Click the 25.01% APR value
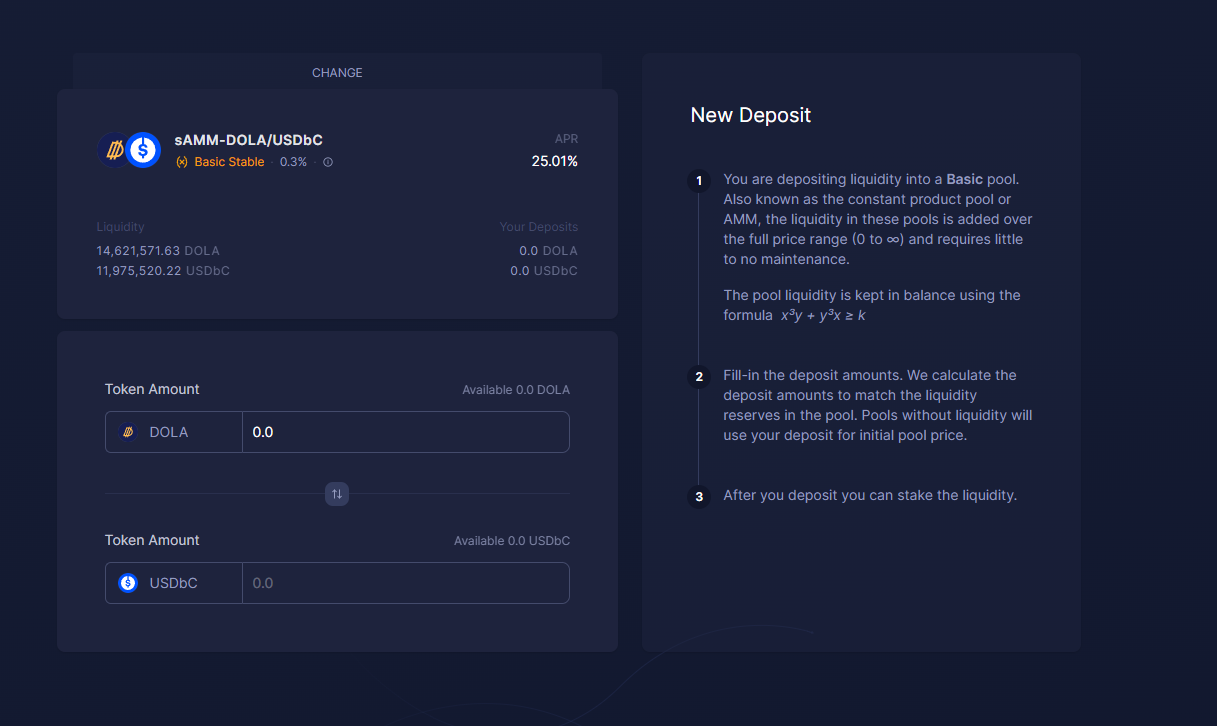Viewport: 1217px width, 726px height. (x=555, y=161)
